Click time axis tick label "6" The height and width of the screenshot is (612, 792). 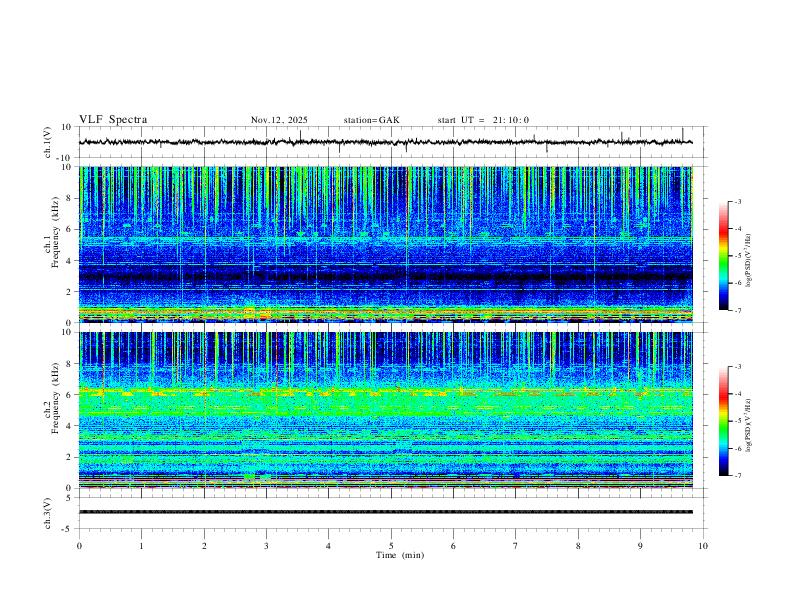453,546
